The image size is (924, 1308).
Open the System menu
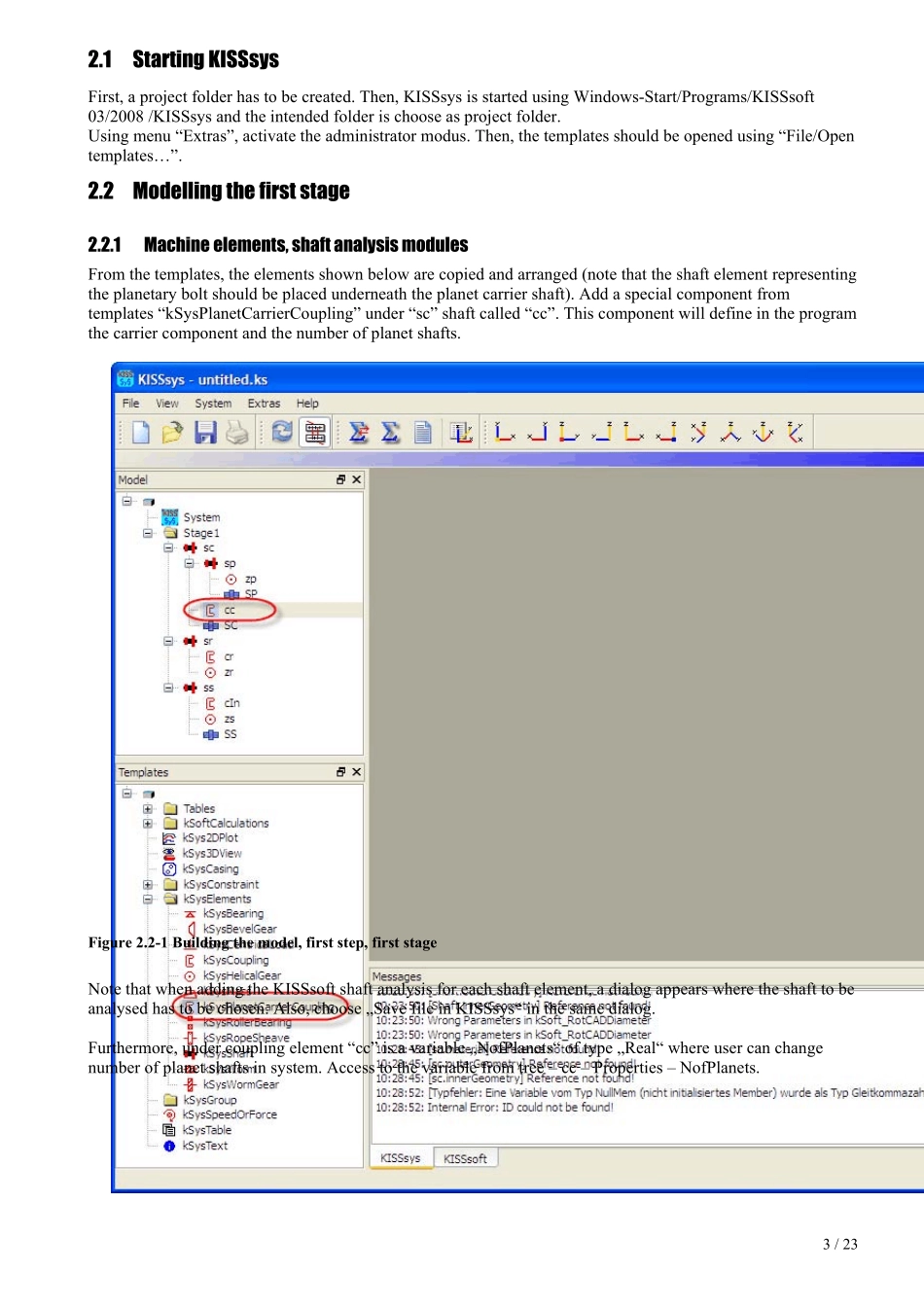(213, 404)
